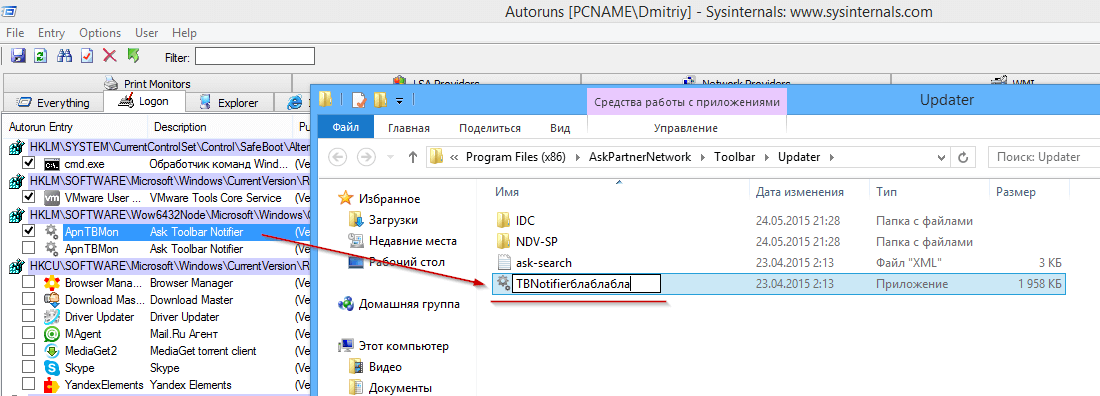Click the red X Delete icon in Autoruns toolbar
The image size is (1100, 396).
point(109,56)
